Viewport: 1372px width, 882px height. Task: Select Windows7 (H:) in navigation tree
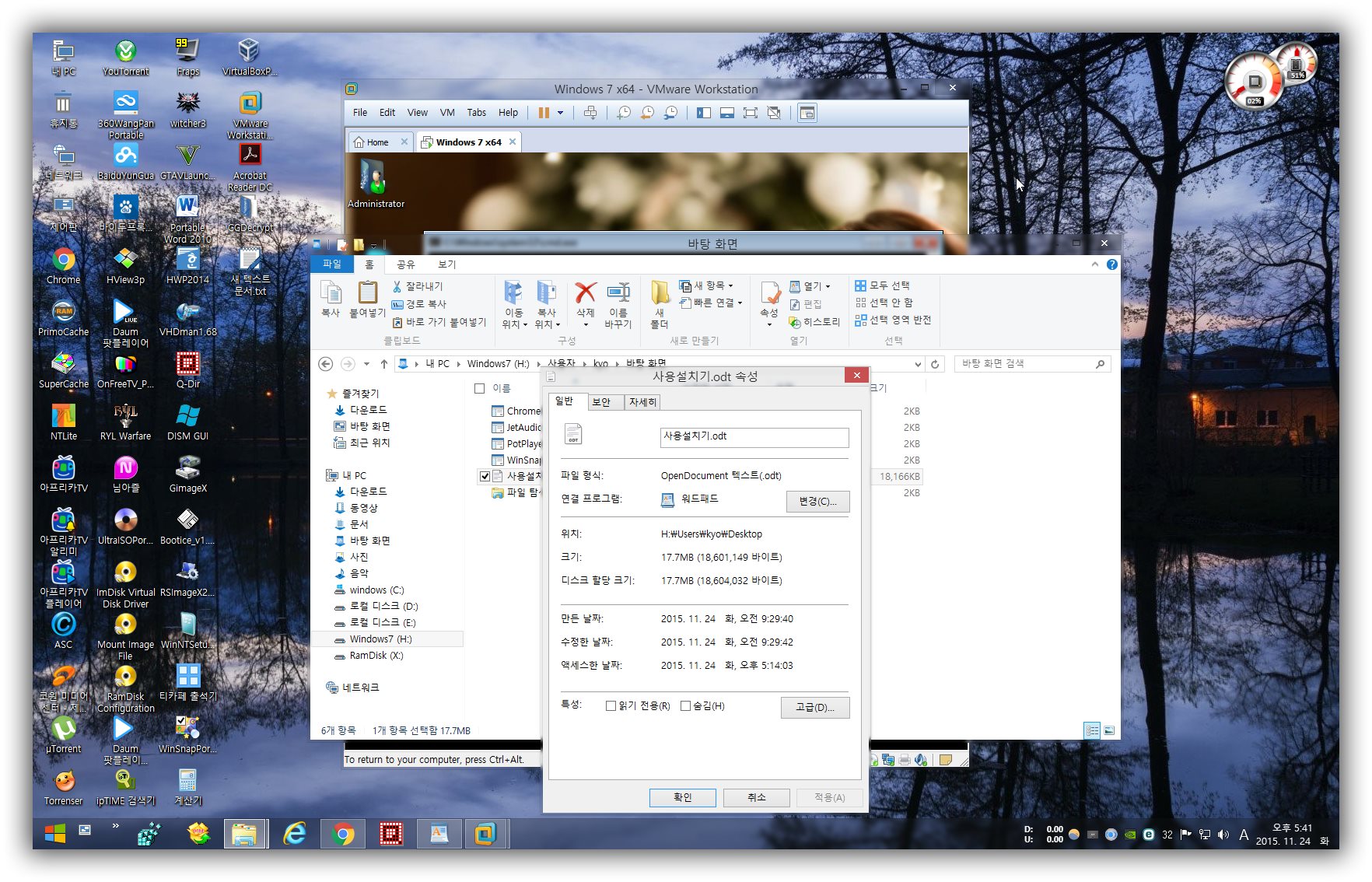[387, 639]
